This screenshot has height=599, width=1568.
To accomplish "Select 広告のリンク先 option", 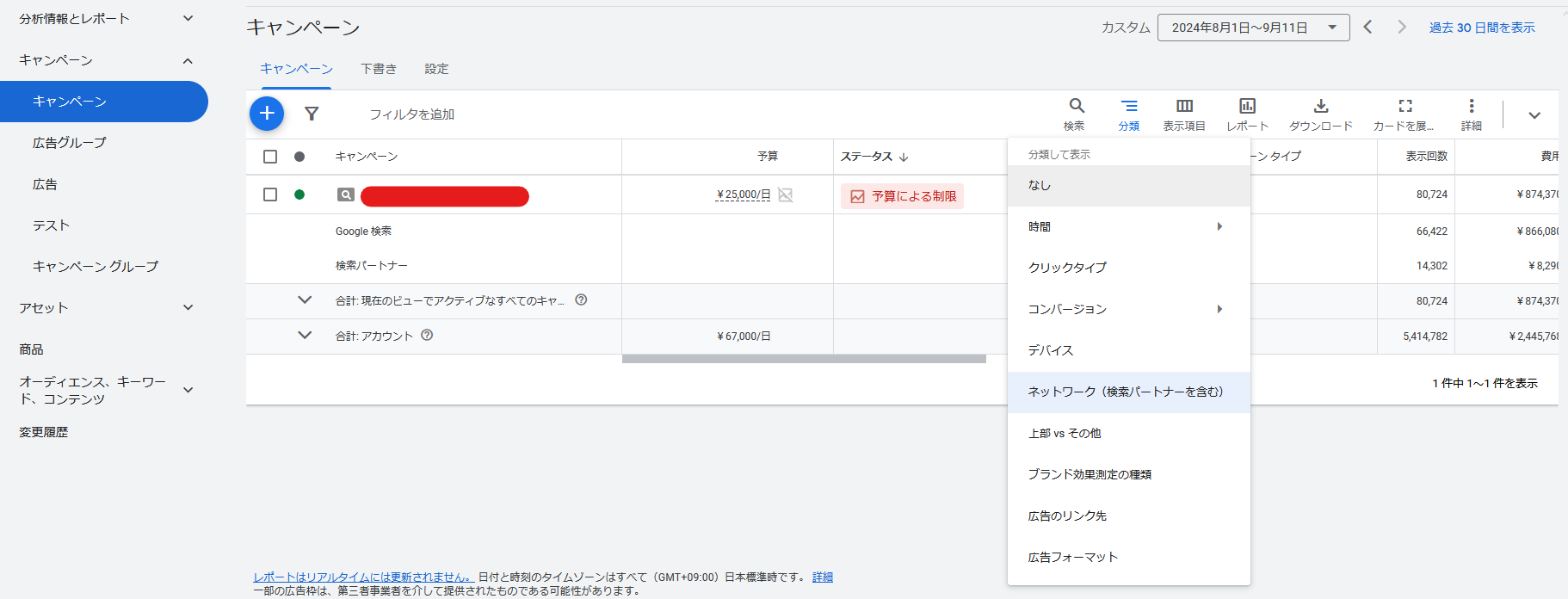I will point(1129,516).
